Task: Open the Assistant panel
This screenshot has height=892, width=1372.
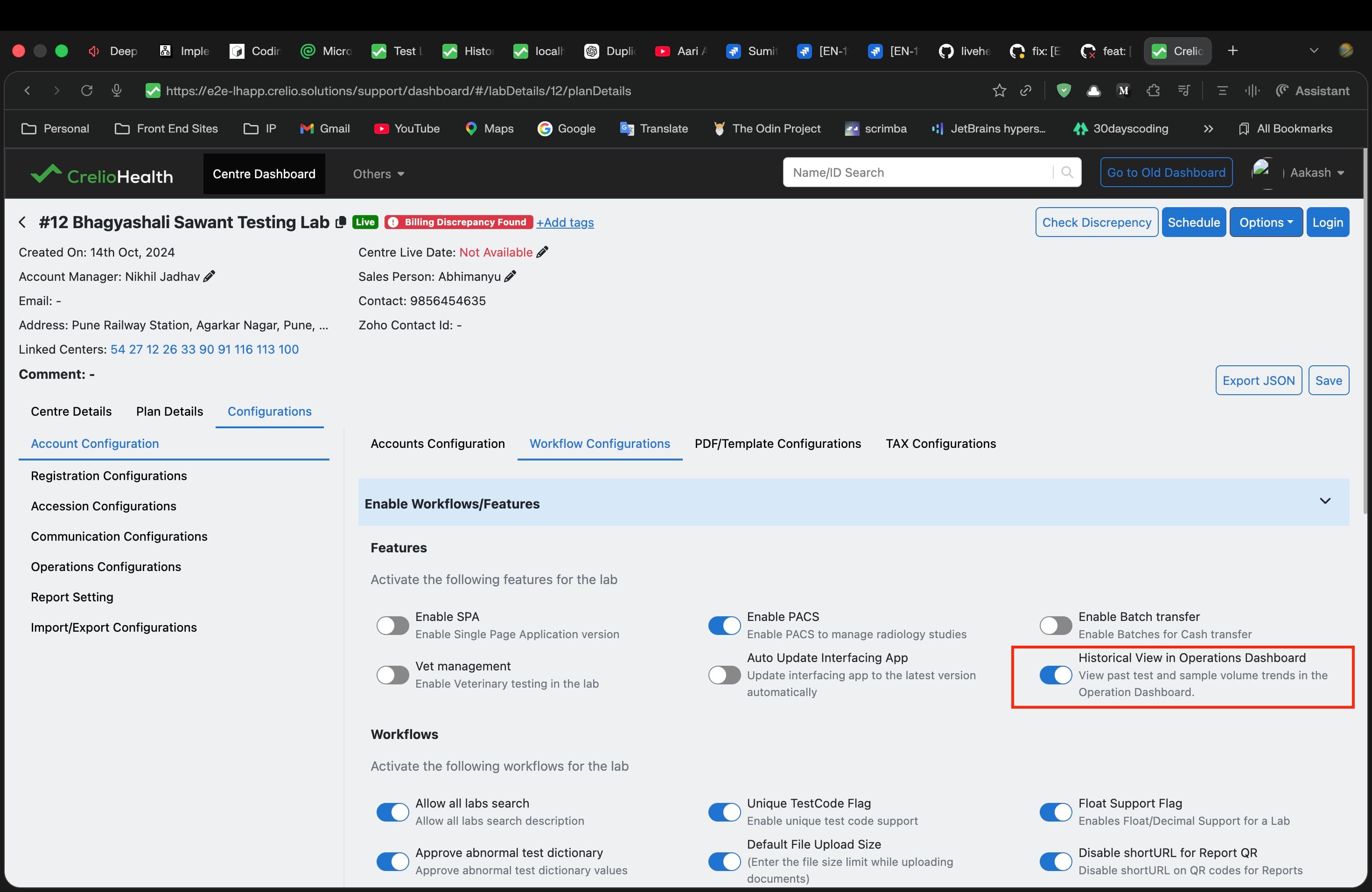Action: 1312,91
